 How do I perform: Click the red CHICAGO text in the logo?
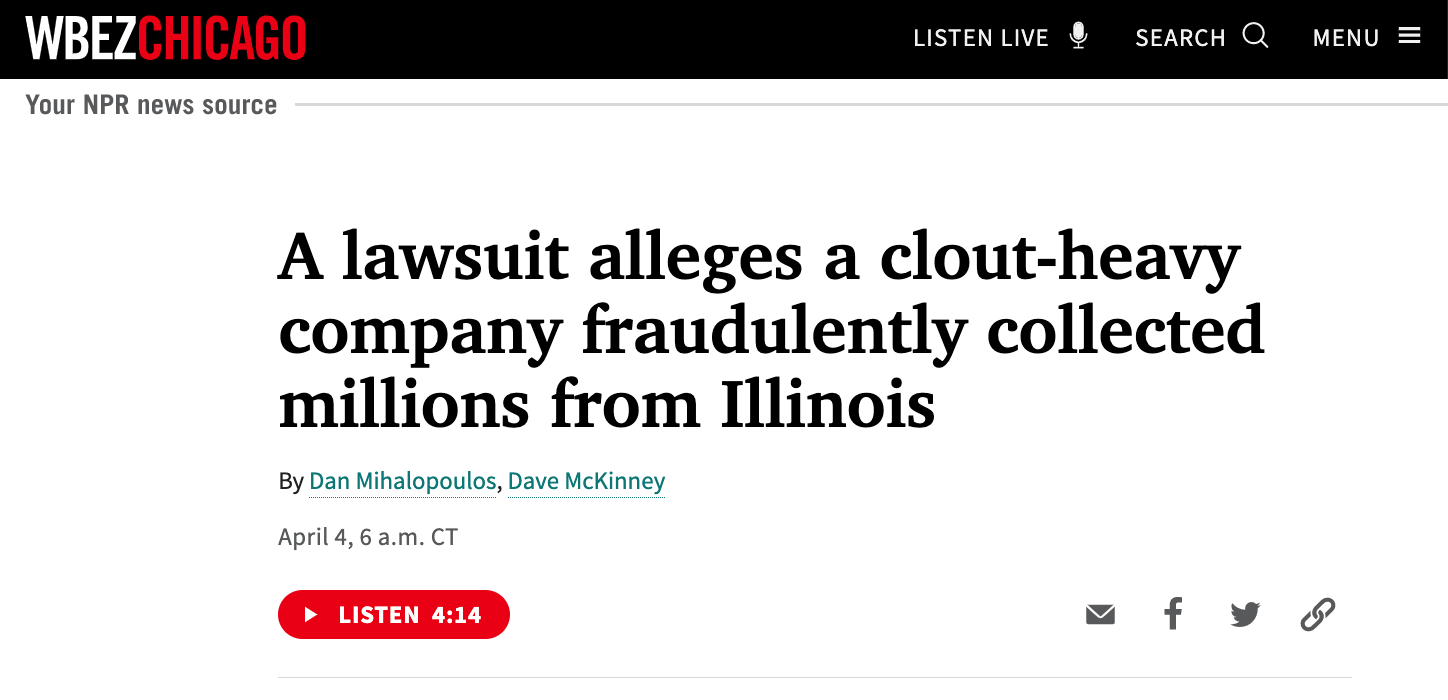222,38
